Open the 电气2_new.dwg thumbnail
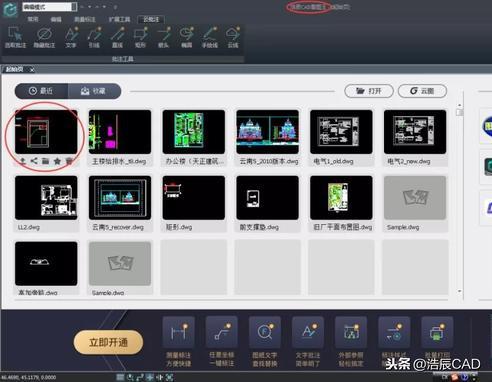492x382 pixels. (x=415, y=132)
